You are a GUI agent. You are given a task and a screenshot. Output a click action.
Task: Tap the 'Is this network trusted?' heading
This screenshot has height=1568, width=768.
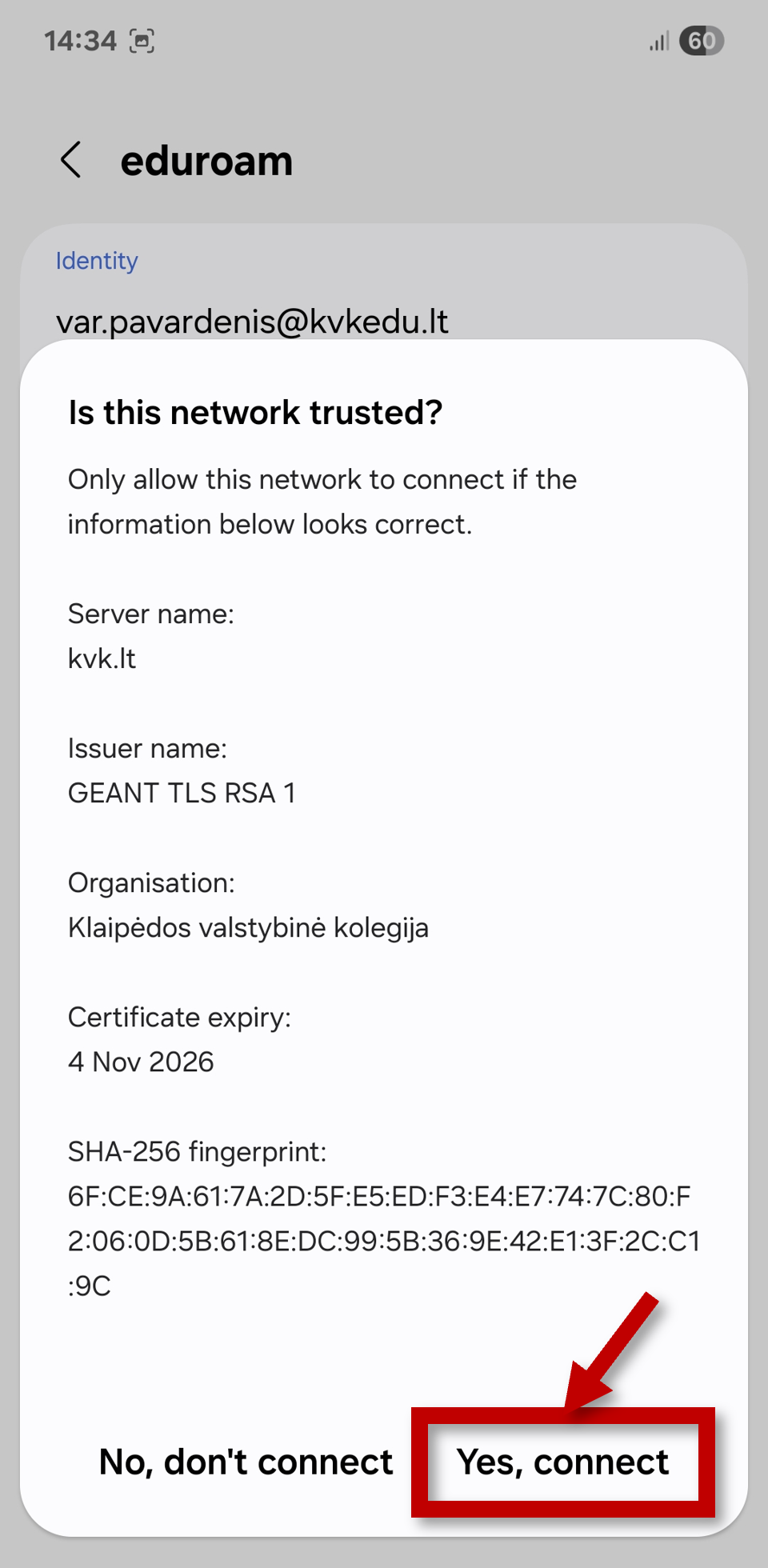point(255,413)
